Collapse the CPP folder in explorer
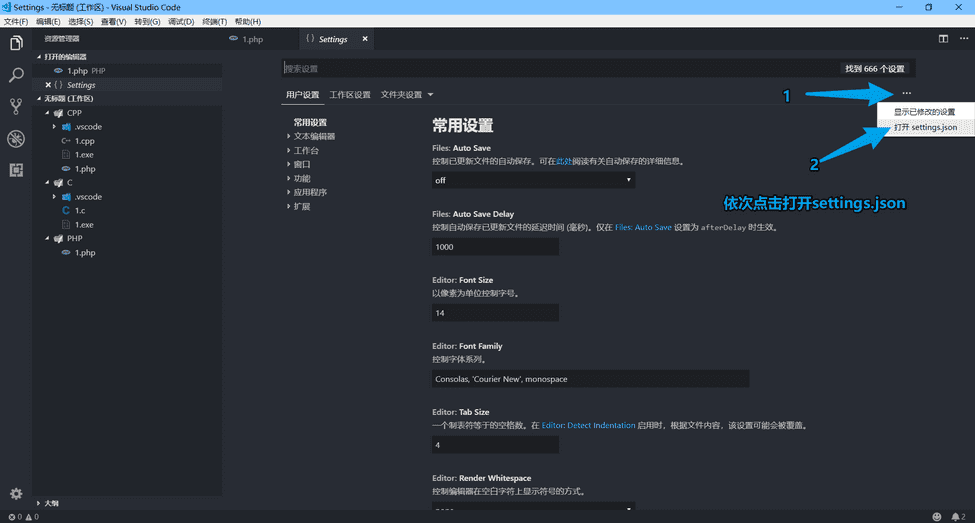Image resolution: width=975 pixels, height=523 pixels. pos(47,113)
